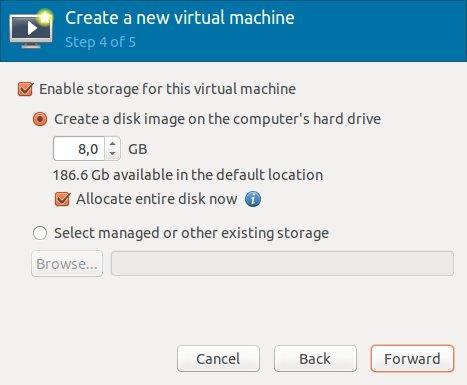Click the blue info icon beside Allocate option
467x385 pixels.
(253, 199)
